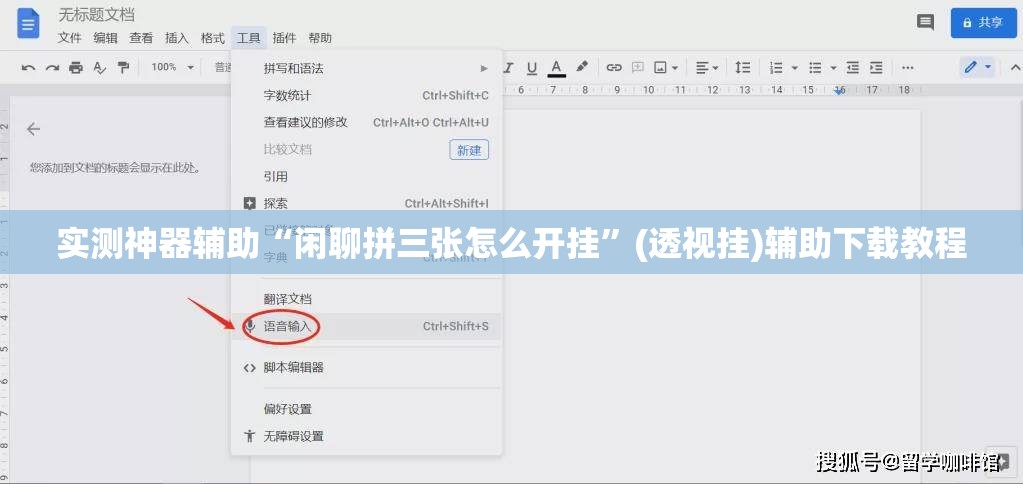This screenshot has height=484, width=1023.
Task: Open the 100% zoom dropdown
Action: click(173, 67)
